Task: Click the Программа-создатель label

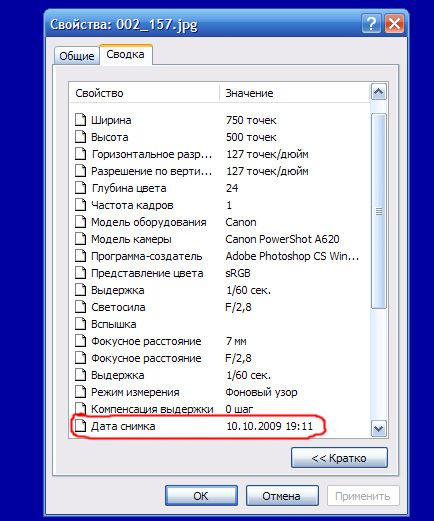Action: pyautogui.click(x=147, y=256)
